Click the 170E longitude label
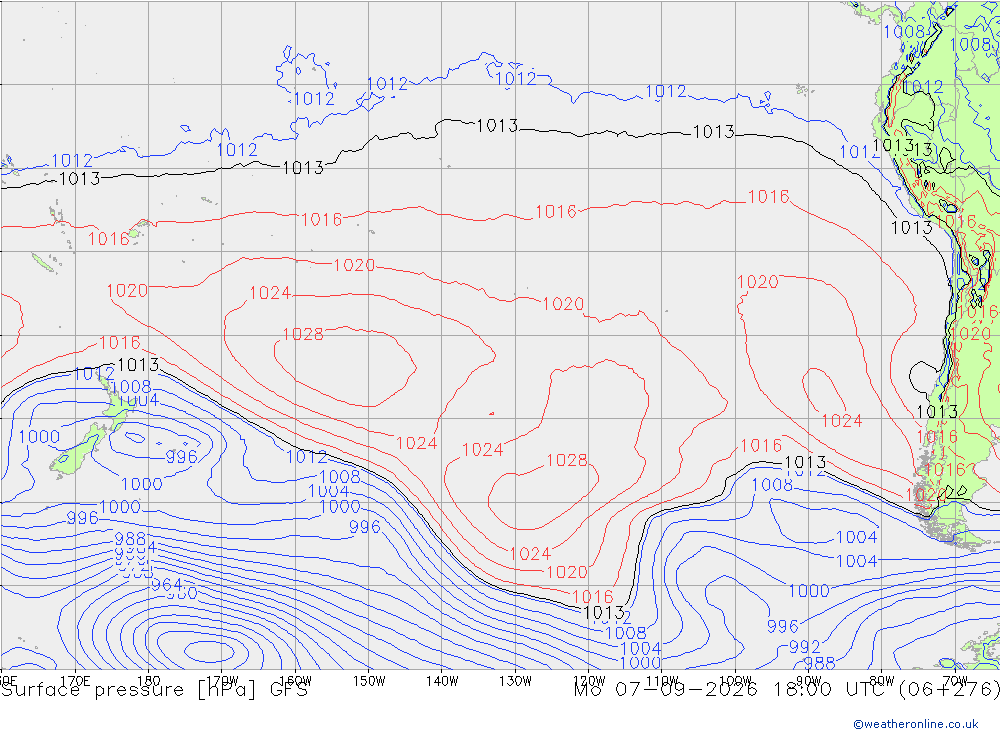1000x733 pixels. click(75, 681)
